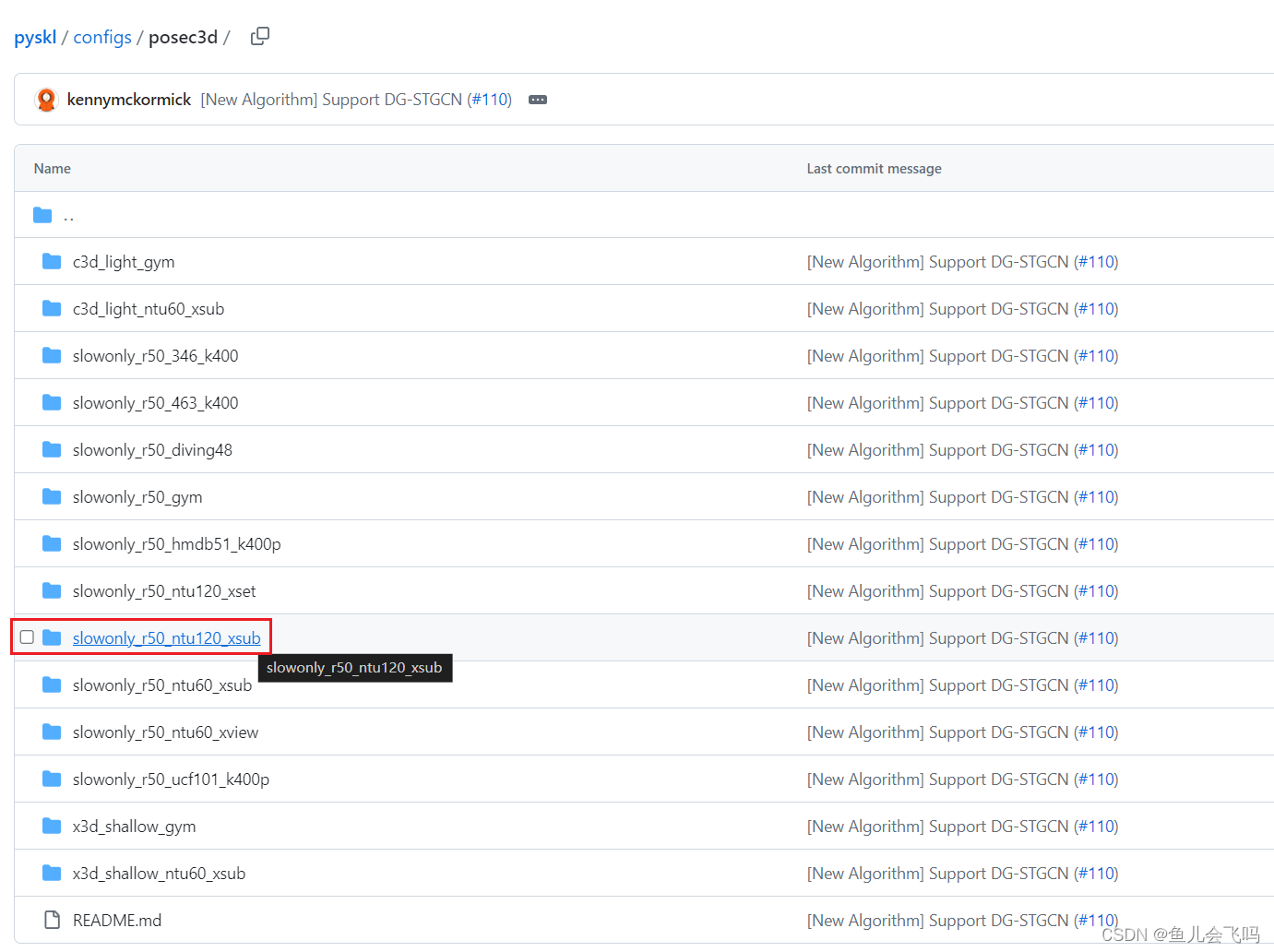Click the parent directory folder icon

tap(42, 215)
